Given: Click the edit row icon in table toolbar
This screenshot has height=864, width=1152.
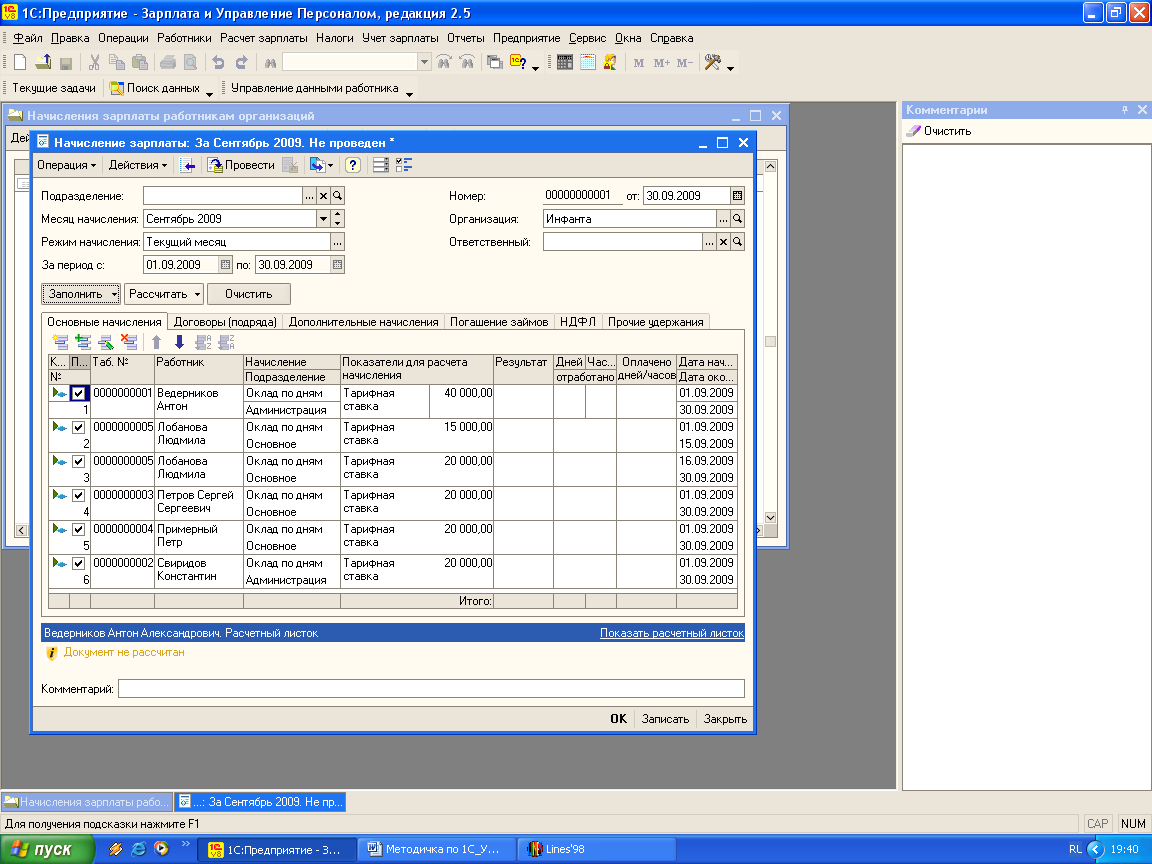Looking at the screenshot, I should coord(106,342).
